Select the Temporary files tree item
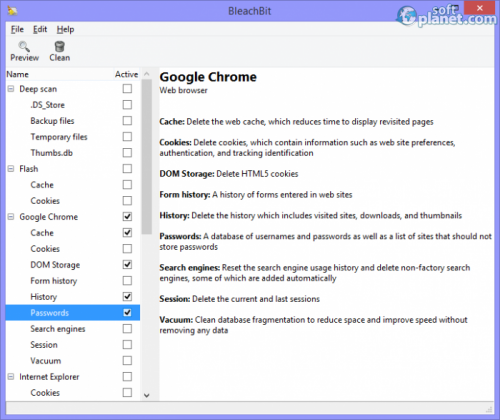The height and width of the screenshot is (420, 500). (x=59, y=137)
